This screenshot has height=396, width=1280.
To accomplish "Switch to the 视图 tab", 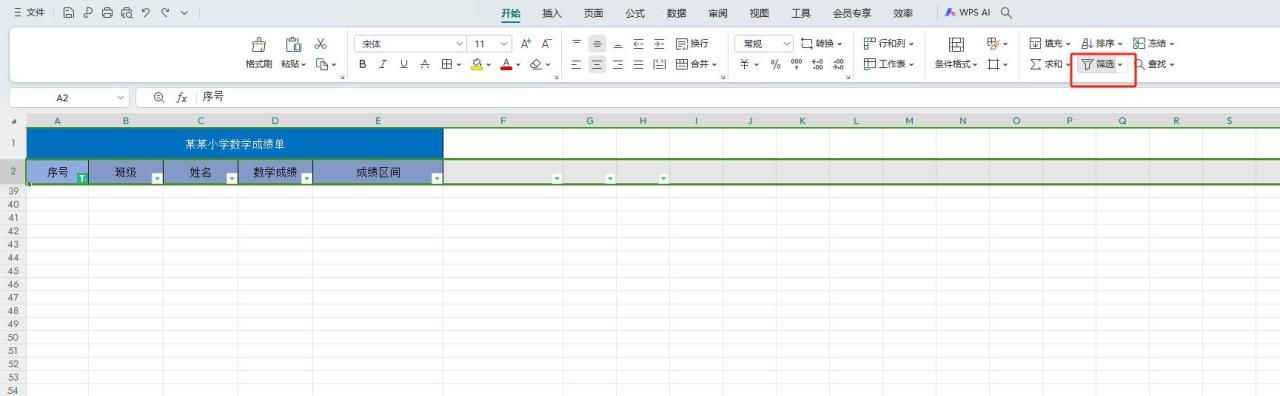I will pos(759,13).
